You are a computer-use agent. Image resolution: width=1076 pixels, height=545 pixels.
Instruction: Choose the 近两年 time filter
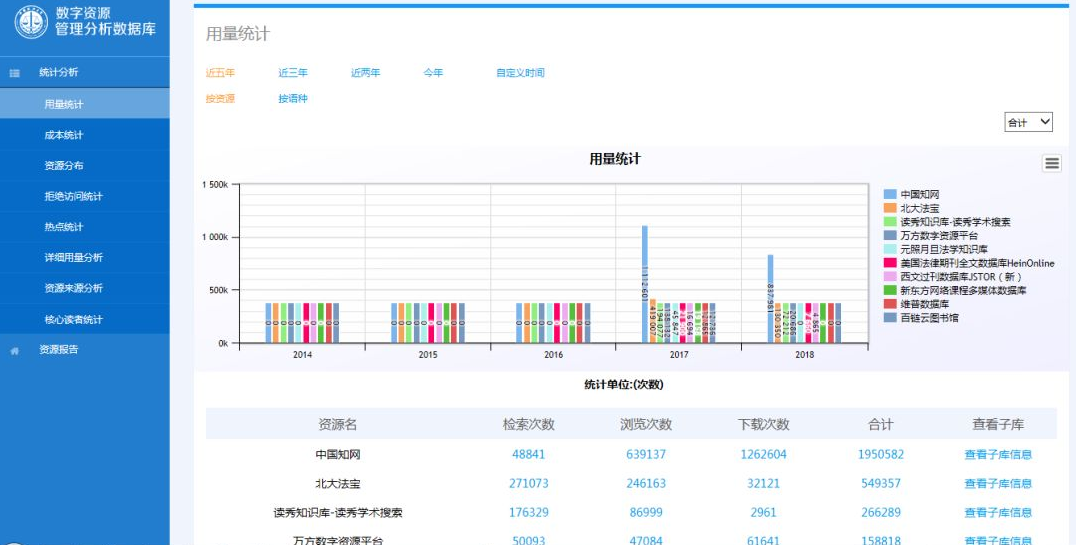tap(366, 73)
